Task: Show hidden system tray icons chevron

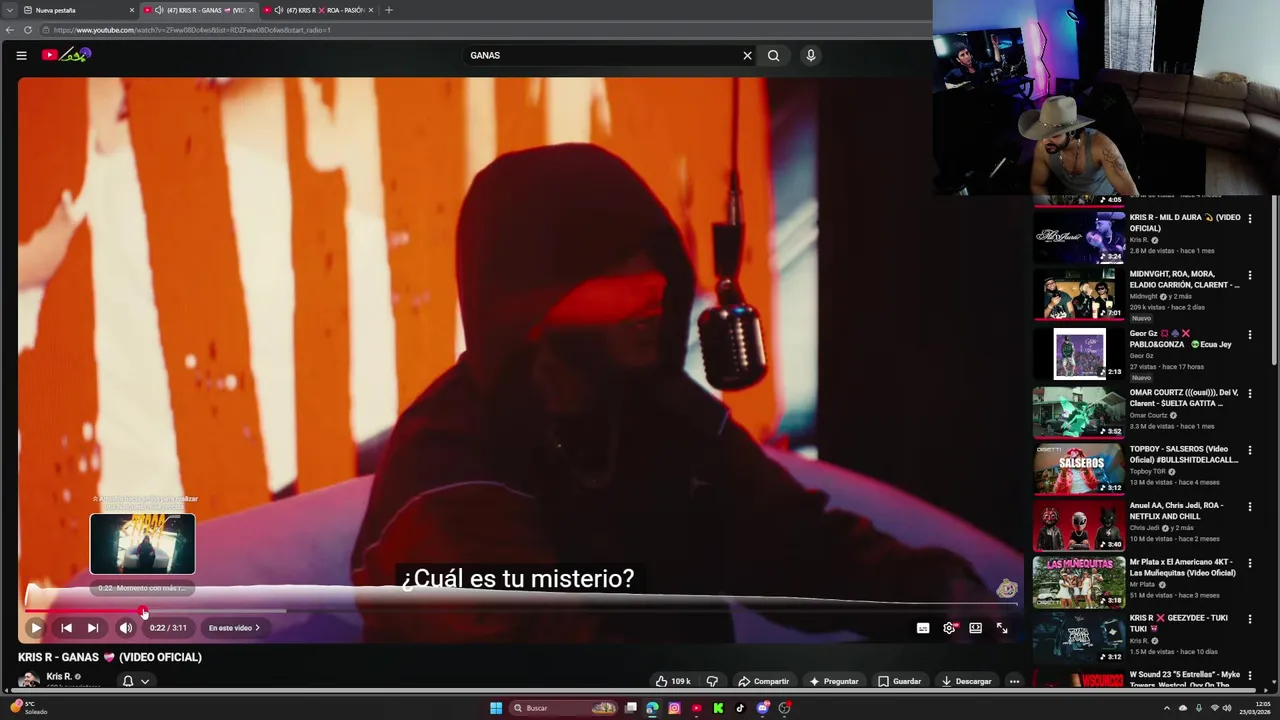Action: 1167,708
